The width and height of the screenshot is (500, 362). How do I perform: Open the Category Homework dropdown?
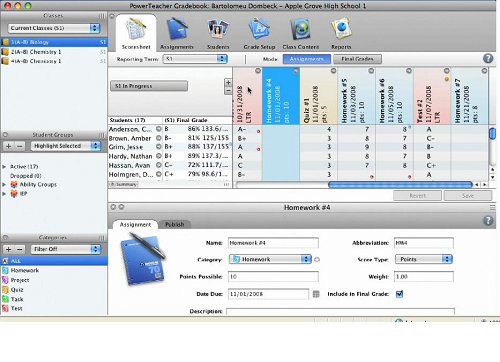tap(270, 259)
